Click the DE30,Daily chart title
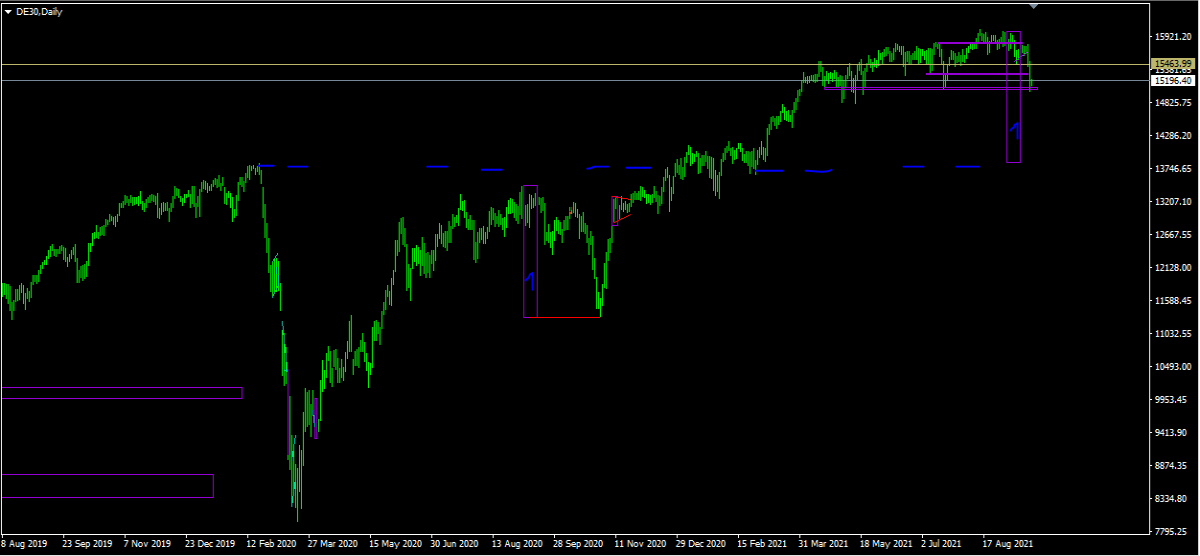Viewport: 1200px width, 556px height. 38,11
